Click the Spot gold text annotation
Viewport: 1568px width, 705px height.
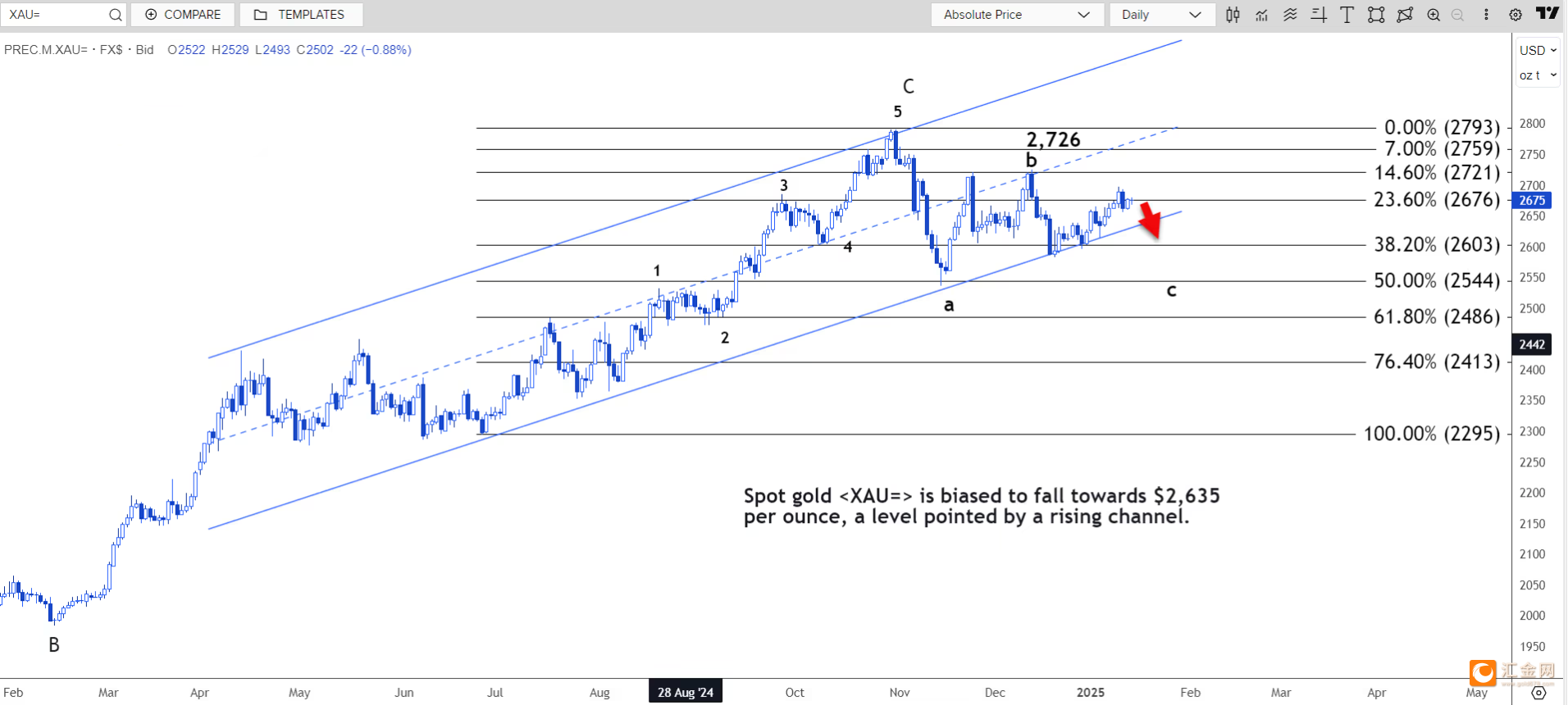982,506
